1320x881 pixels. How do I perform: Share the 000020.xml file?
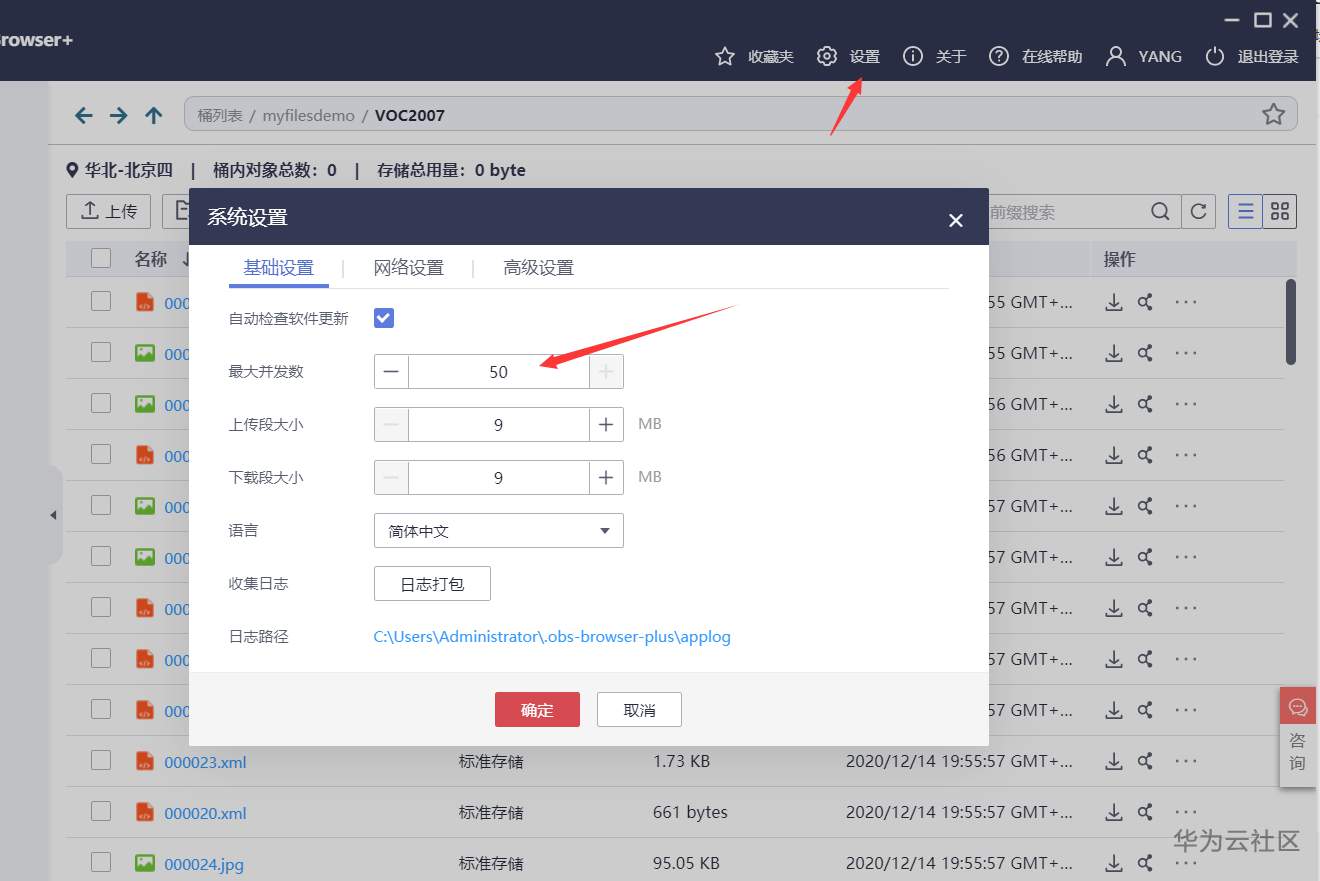coord(1145,812)
